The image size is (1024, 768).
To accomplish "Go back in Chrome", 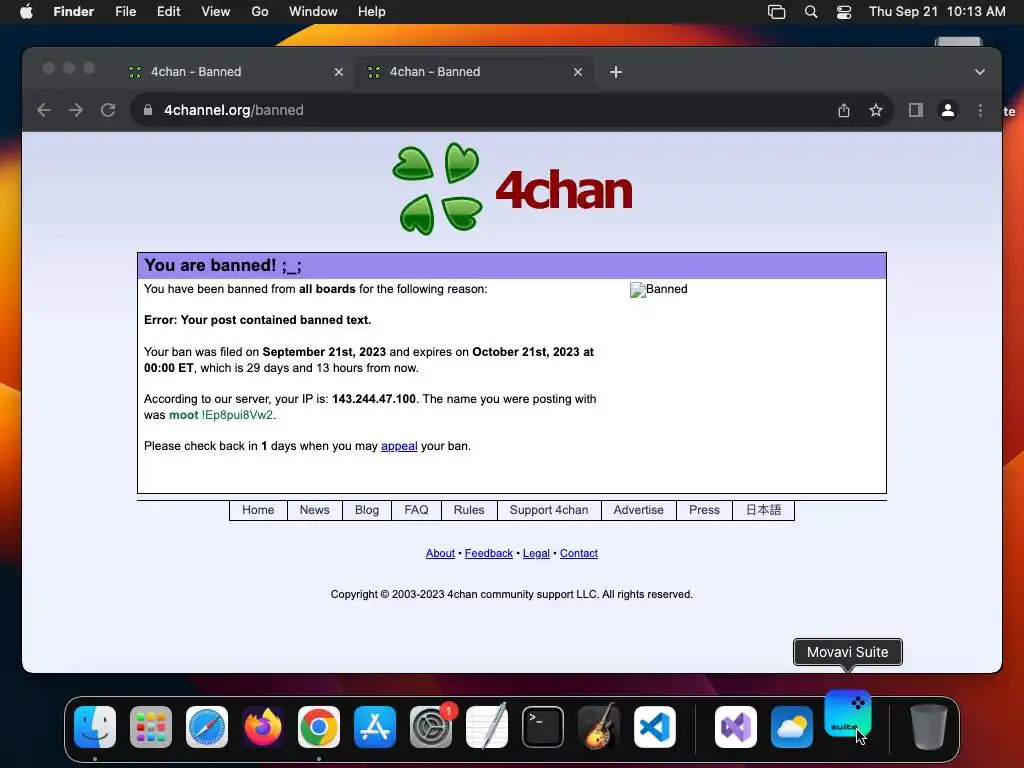I will (44, 110).
